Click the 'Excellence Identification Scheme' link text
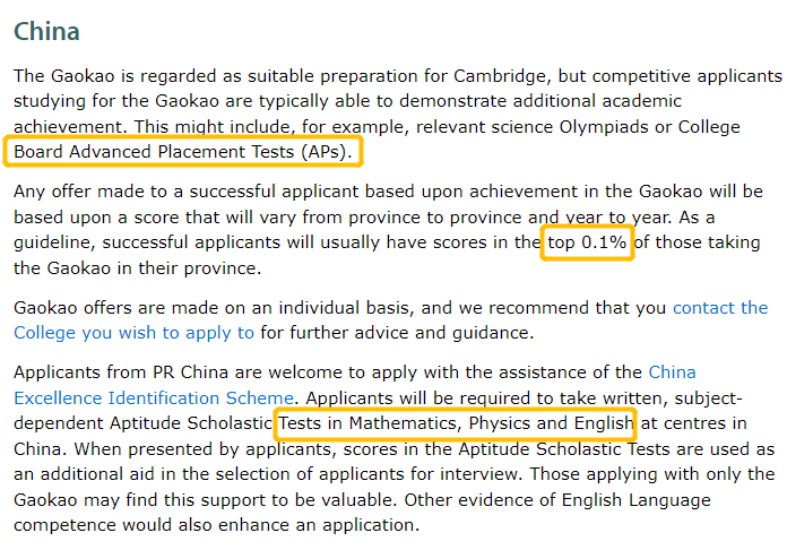Image resolution: width=792 pixels, height=547 pixels. [154, 398]
